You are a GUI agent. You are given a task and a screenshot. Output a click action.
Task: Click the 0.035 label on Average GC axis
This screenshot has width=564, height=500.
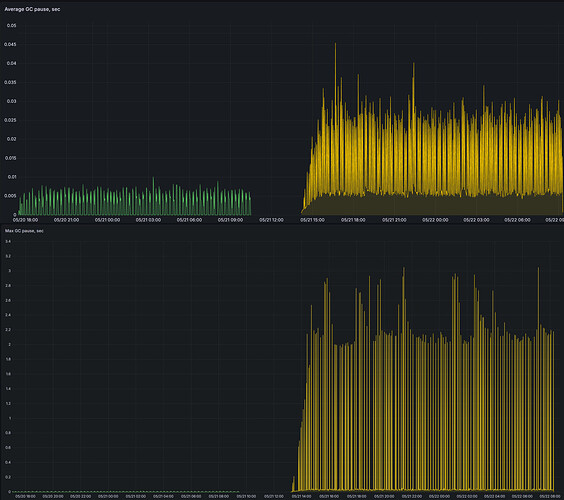pyautogui.click(x=10, y=82)
